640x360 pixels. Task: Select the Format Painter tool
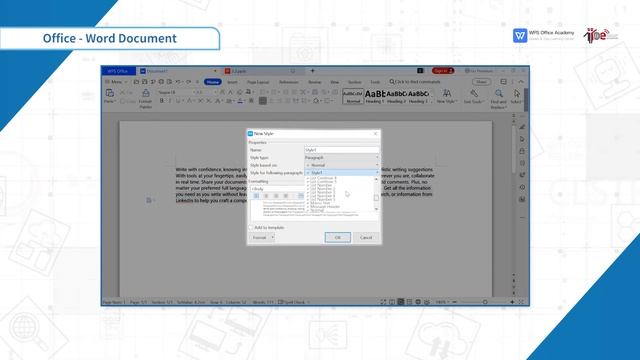coord(145,99)
